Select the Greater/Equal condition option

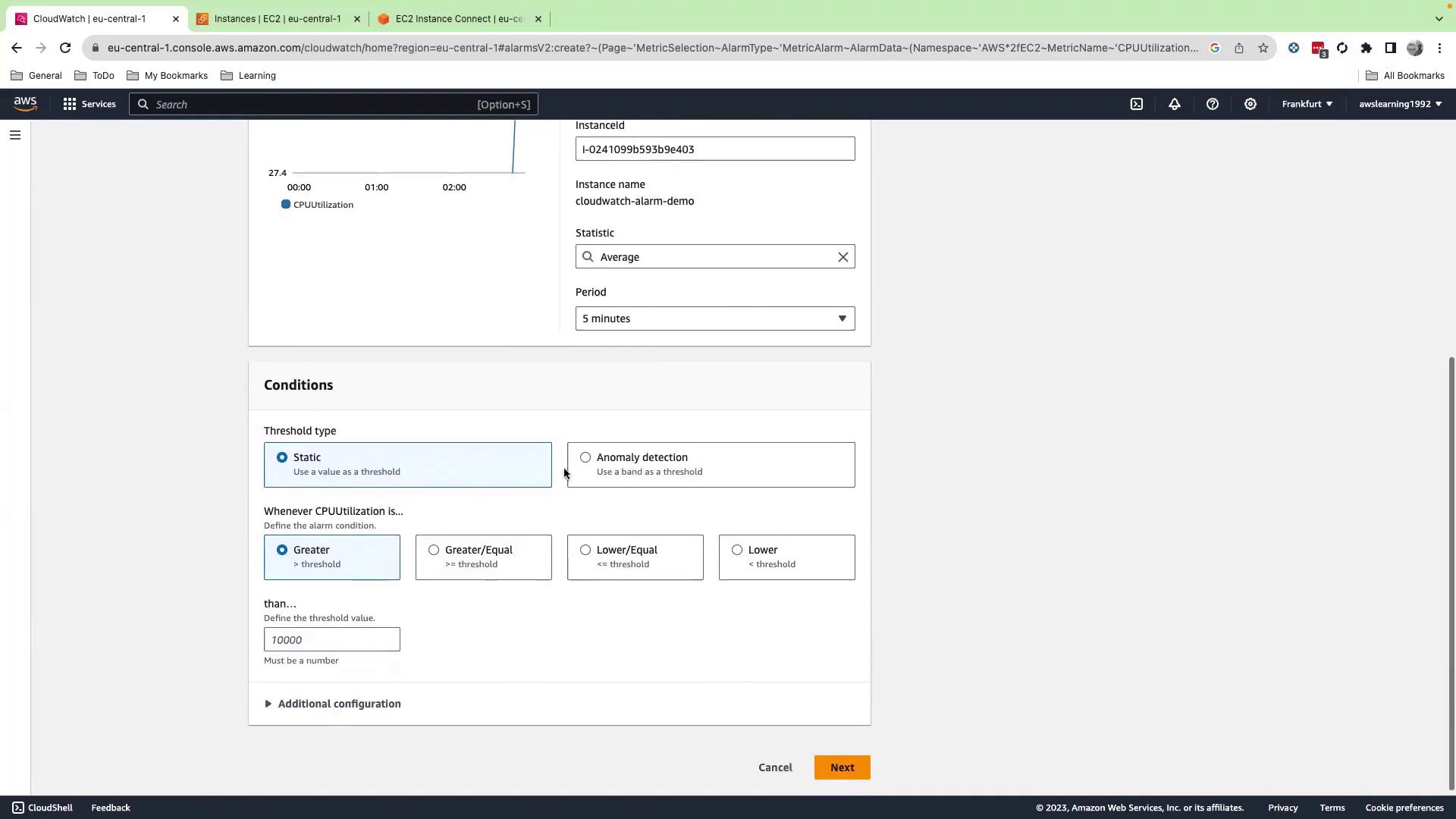(x=434, y=550)
